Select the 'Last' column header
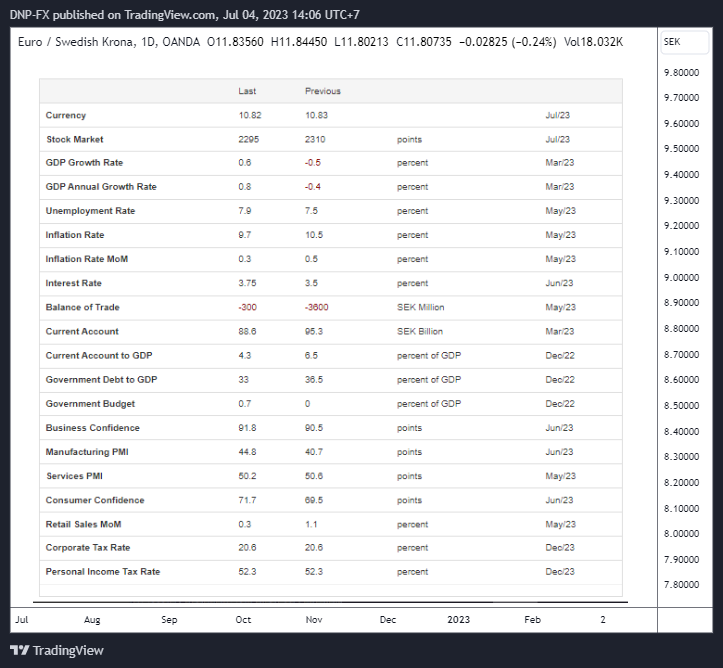 (x=247, y=91)
